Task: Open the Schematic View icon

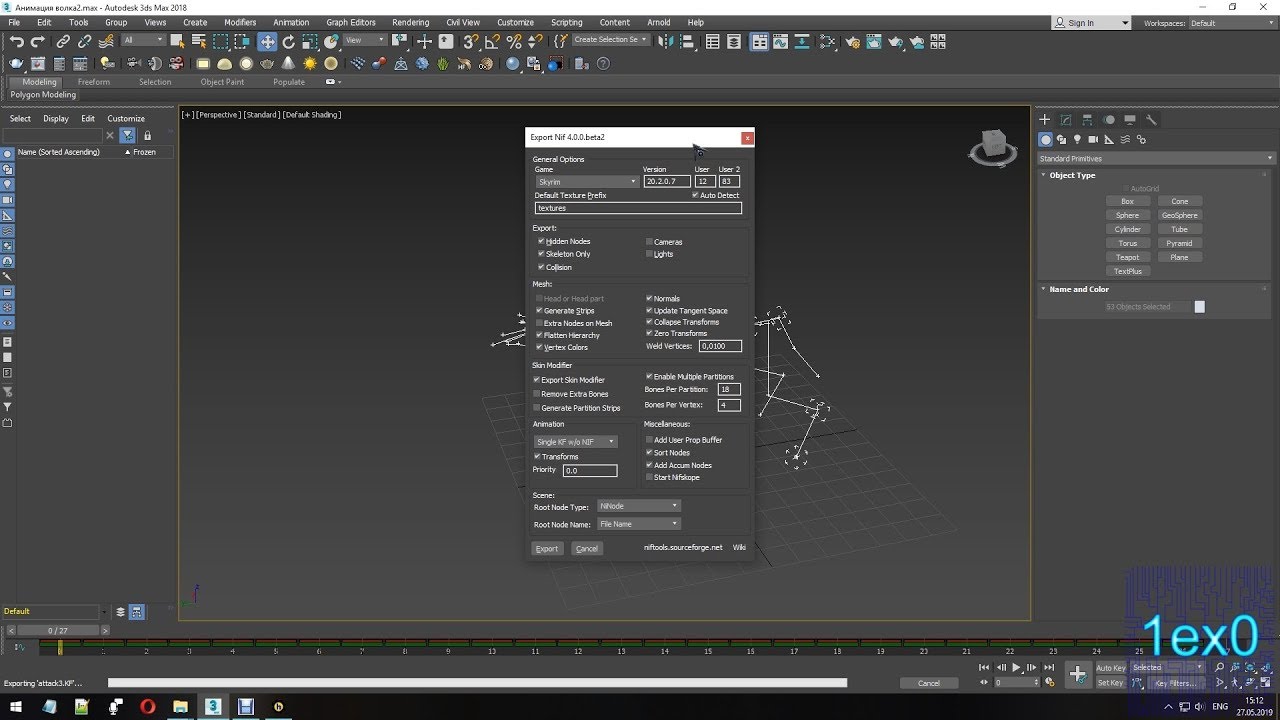Action: click(827, 41)
